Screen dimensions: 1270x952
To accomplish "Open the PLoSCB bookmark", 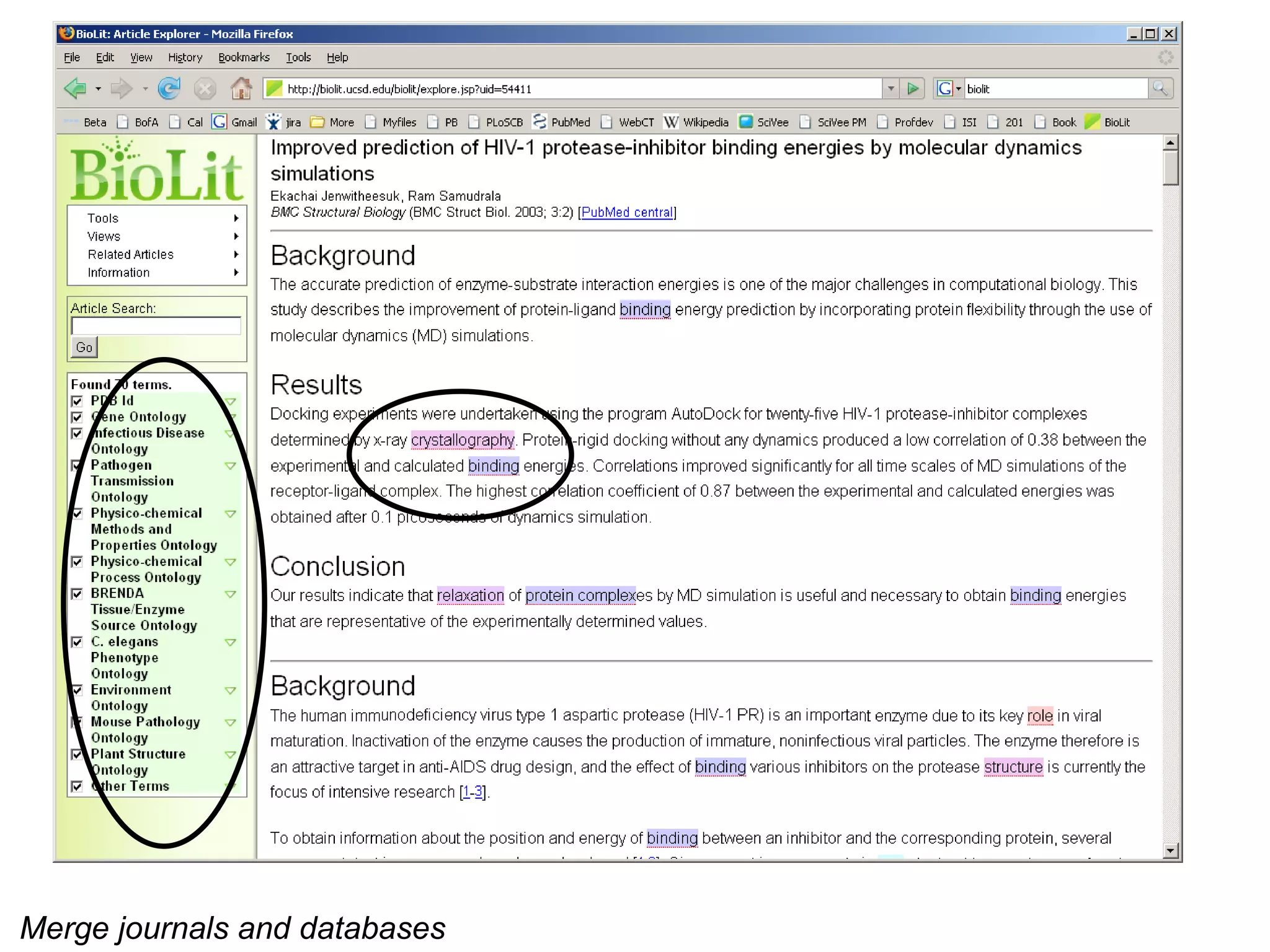I will (495, 122).
